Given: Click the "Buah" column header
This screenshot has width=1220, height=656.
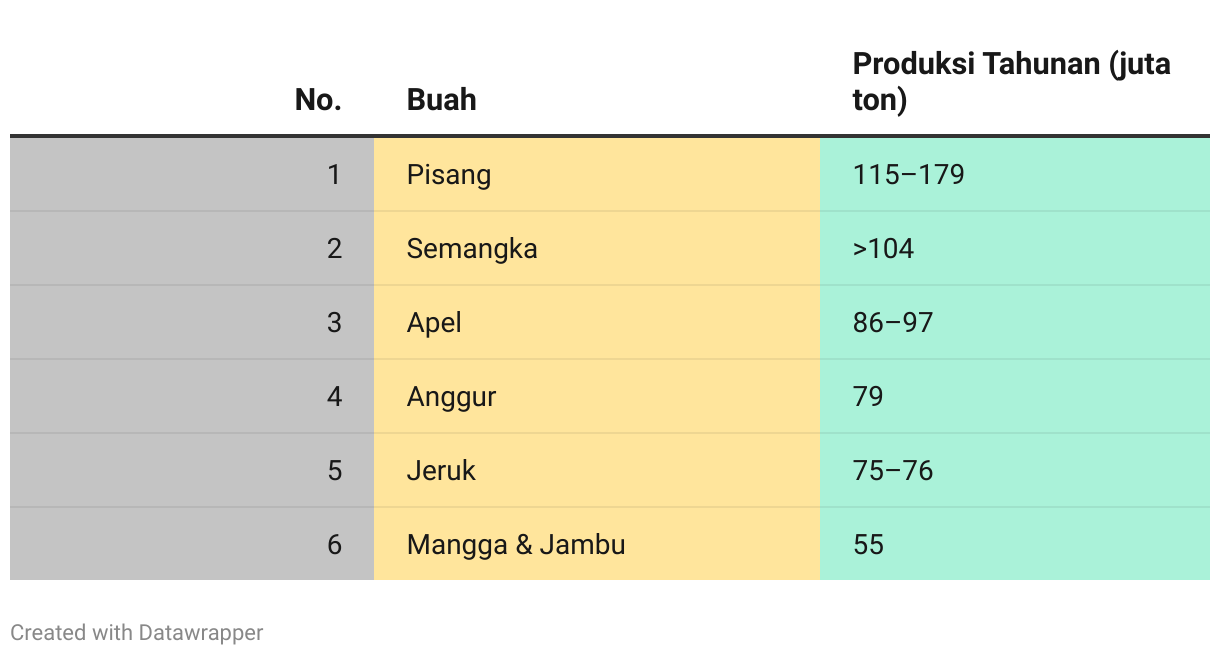Looking at the screenshot, I should [441, 100].
